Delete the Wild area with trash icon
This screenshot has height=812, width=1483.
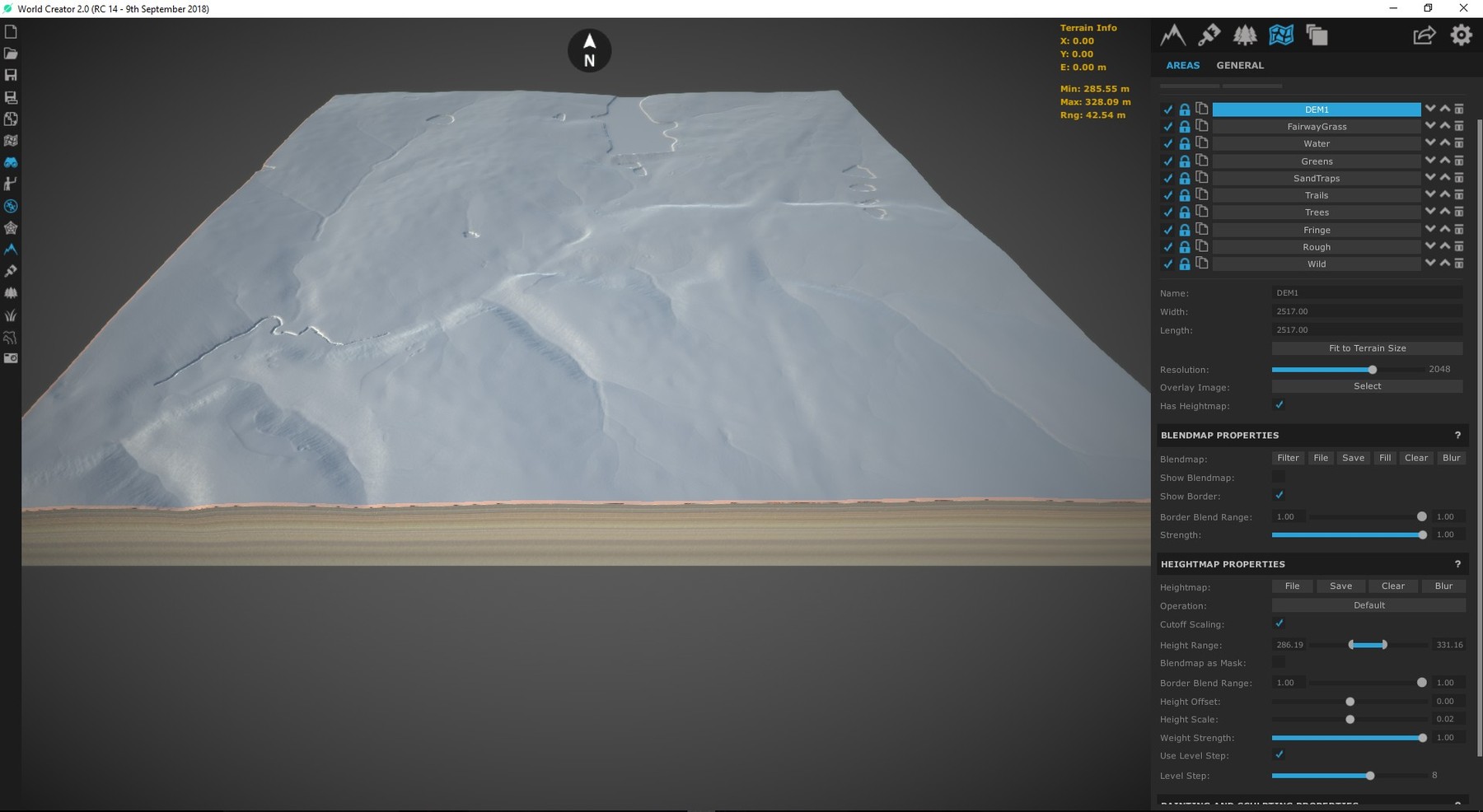[x=1459, y=264]
